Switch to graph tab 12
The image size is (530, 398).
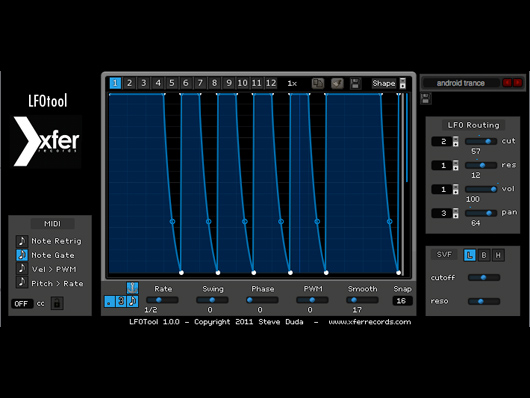[x=271, y=83]
